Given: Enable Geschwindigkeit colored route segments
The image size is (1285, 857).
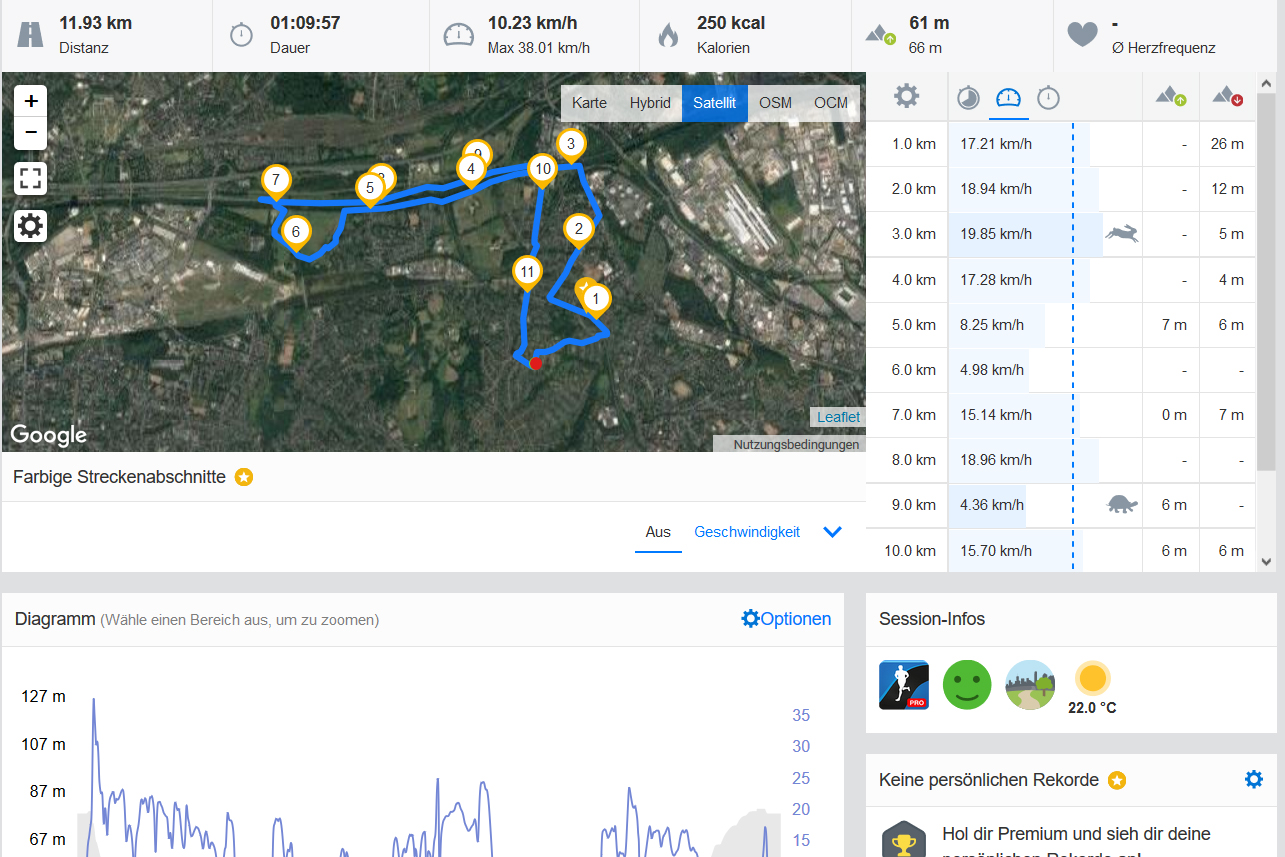Looking at the screenshot, I should pos(747,532).
